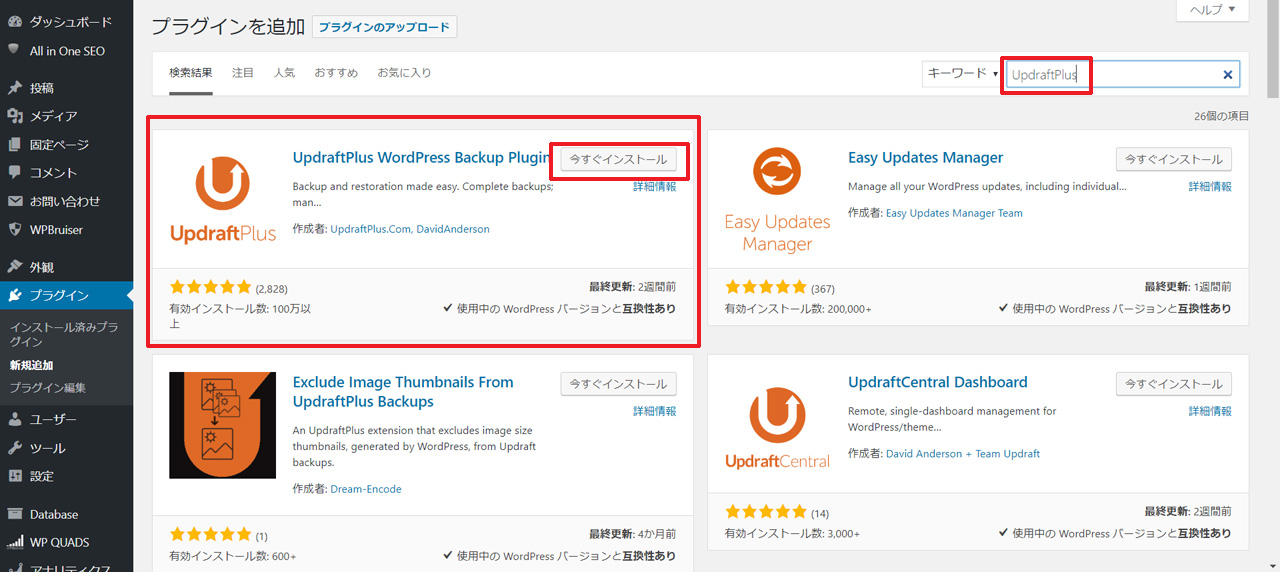The height and width of the screenshot is (572, 1280).
Task: Click author link Easy Updates Manager Team
Action: [x=954, y=213]
